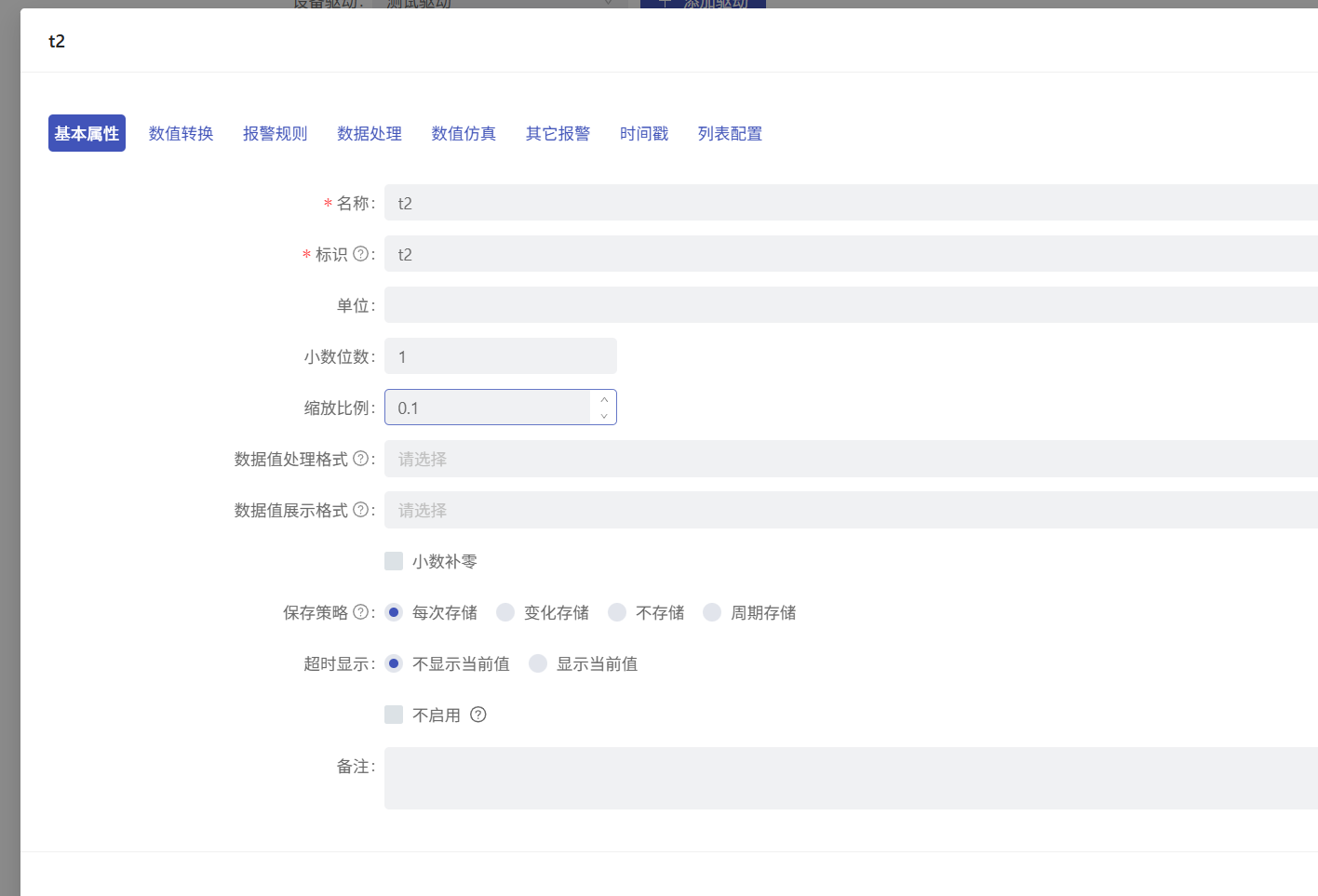Image resolution: width=1318 pixels, height=896 pixels.
Task: Open 数据值展示格式 dropdown
Action: [851, 510]
